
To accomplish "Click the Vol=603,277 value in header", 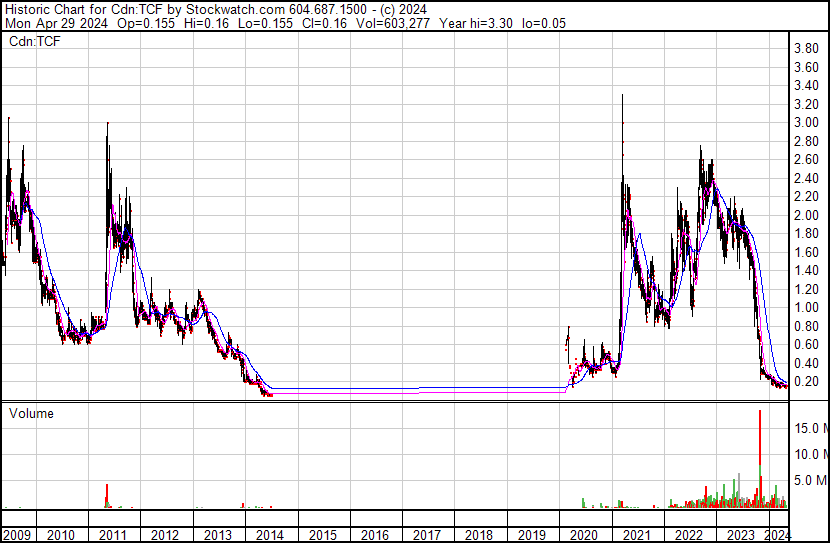I will click(392, 23).
